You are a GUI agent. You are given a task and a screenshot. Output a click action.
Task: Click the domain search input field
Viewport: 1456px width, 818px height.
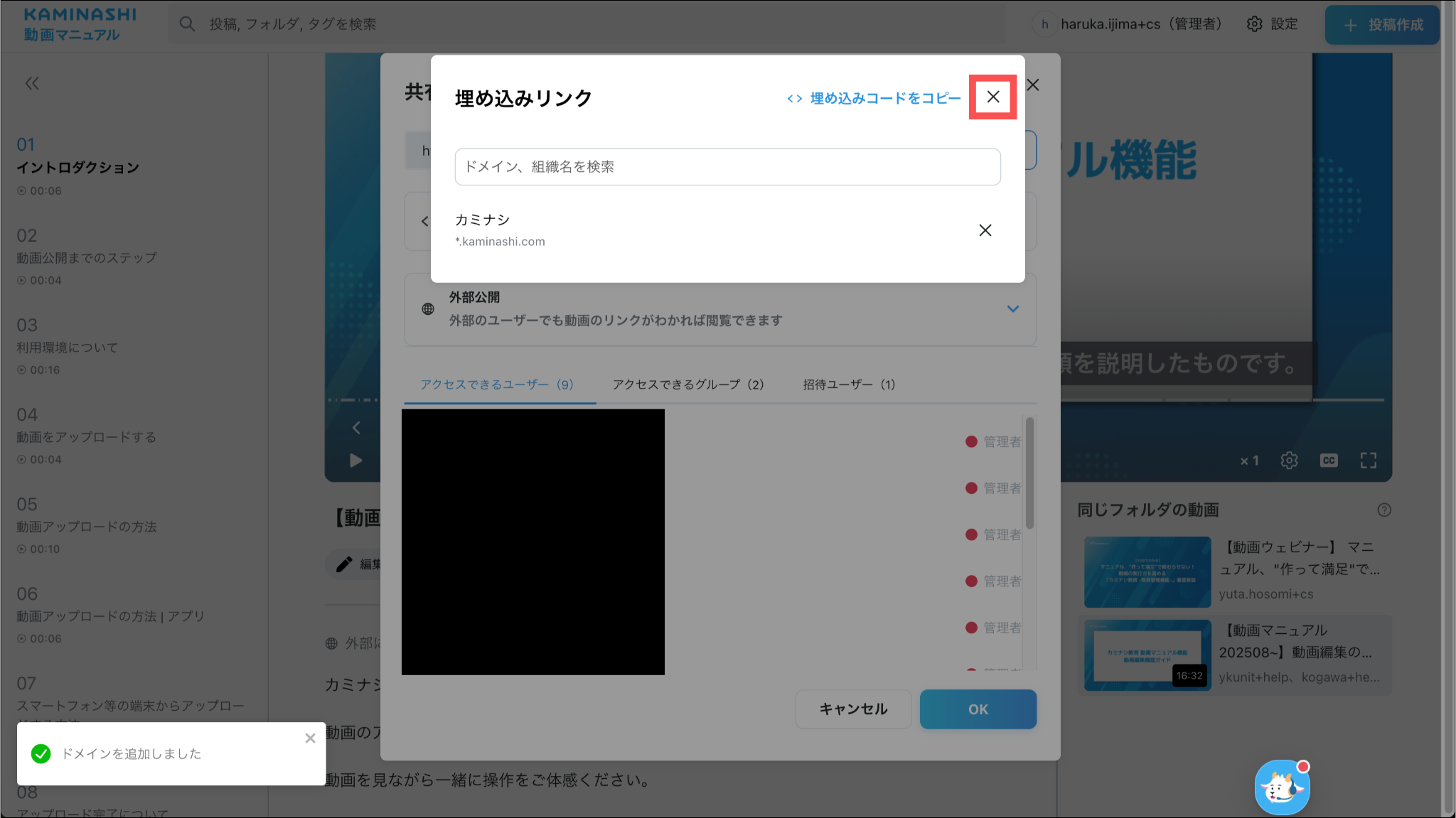click(727, 167)
